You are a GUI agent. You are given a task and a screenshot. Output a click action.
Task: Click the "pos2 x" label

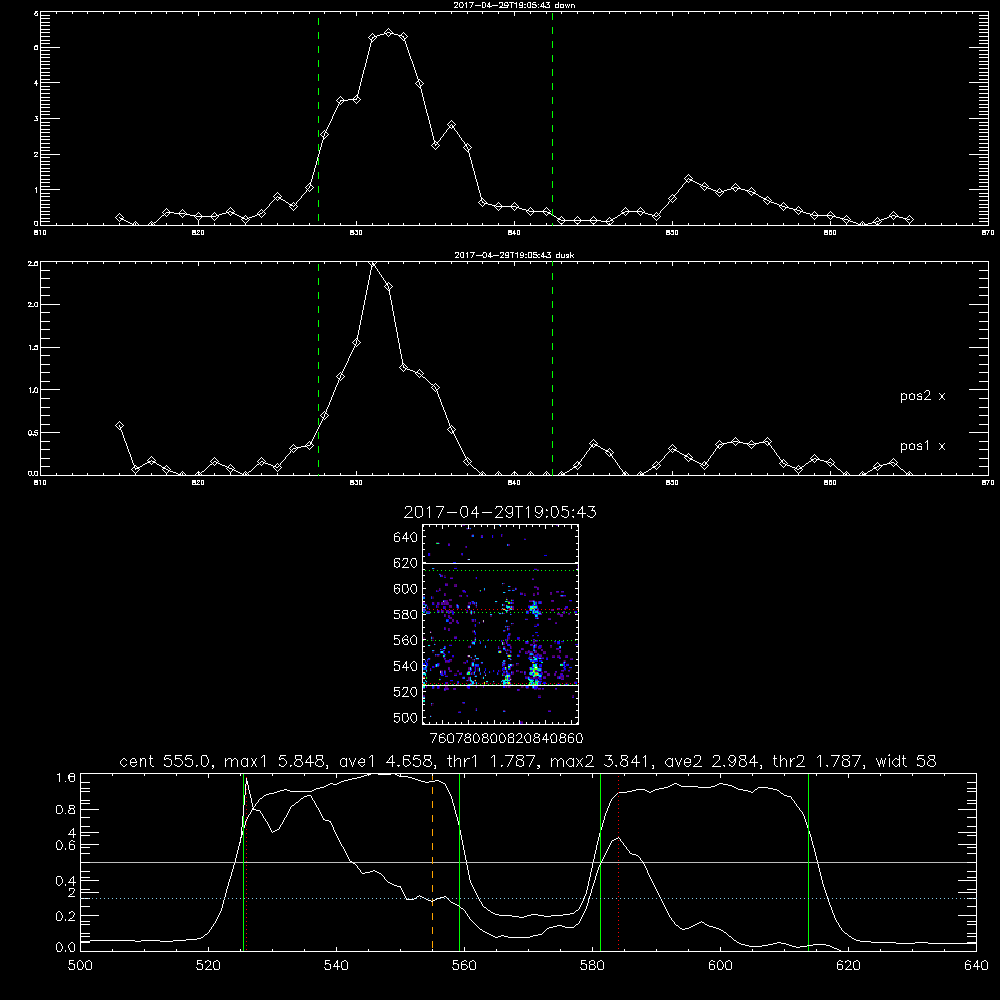(x=922, y=396)
